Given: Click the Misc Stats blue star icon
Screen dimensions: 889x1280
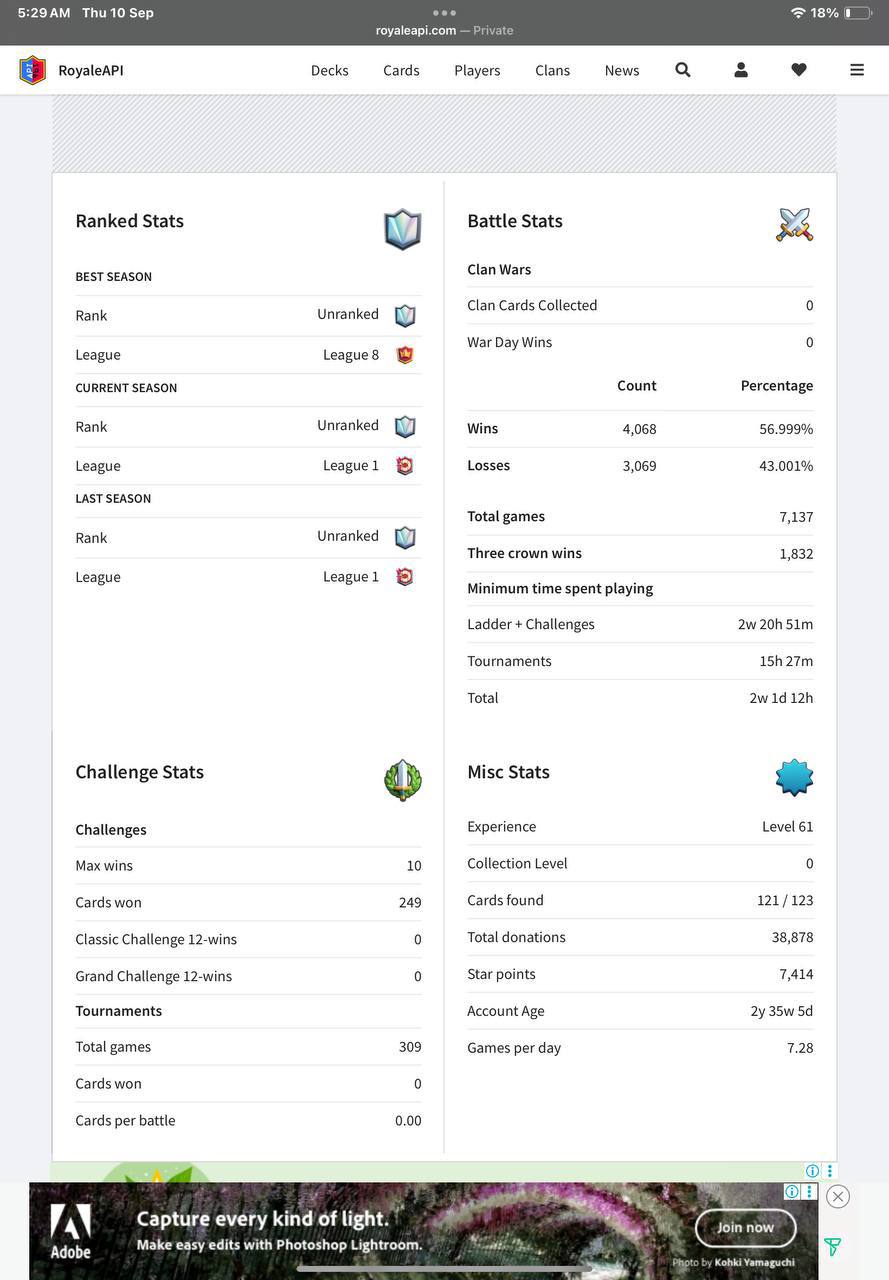Looking at the screenshot, I should tap(795, 777).
